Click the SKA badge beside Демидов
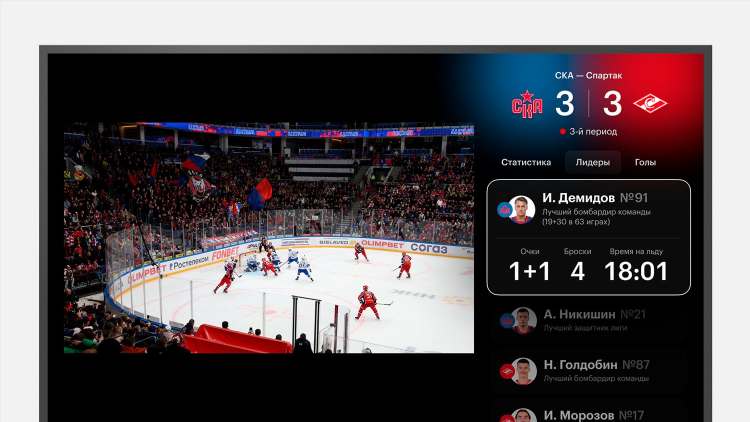Image resolution: width=750 pixels, height=422 pixels. 504,210
